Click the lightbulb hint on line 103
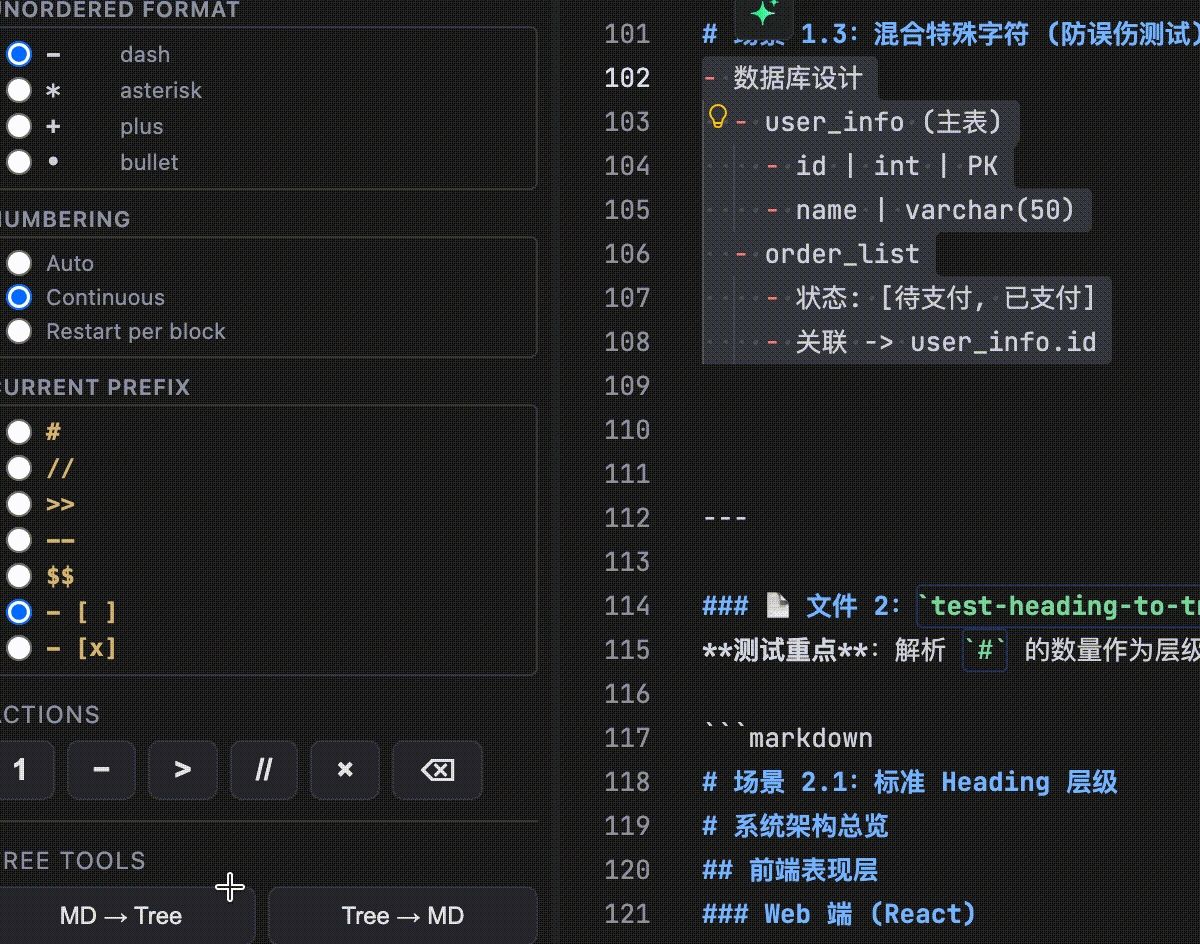The width and height of the screenshot is (1200, 944). coord(717,117)
